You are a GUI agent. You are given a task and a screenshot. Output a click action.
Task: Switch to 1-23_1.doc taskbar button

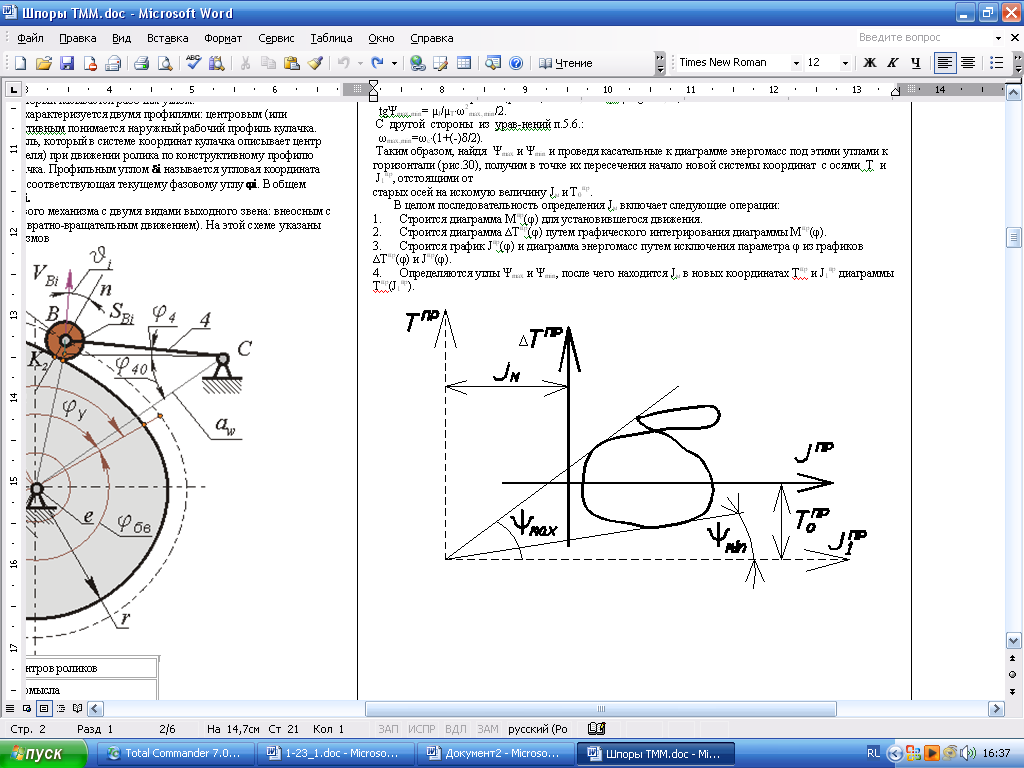335,753
